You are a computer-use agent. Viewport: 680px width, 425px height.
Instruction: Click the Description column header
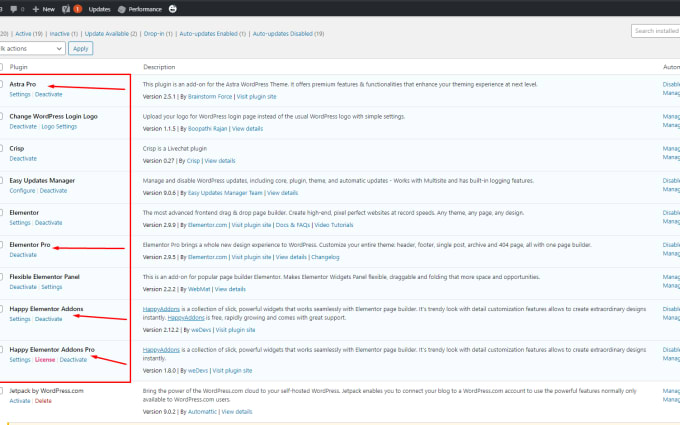click(x=159, y=67)
